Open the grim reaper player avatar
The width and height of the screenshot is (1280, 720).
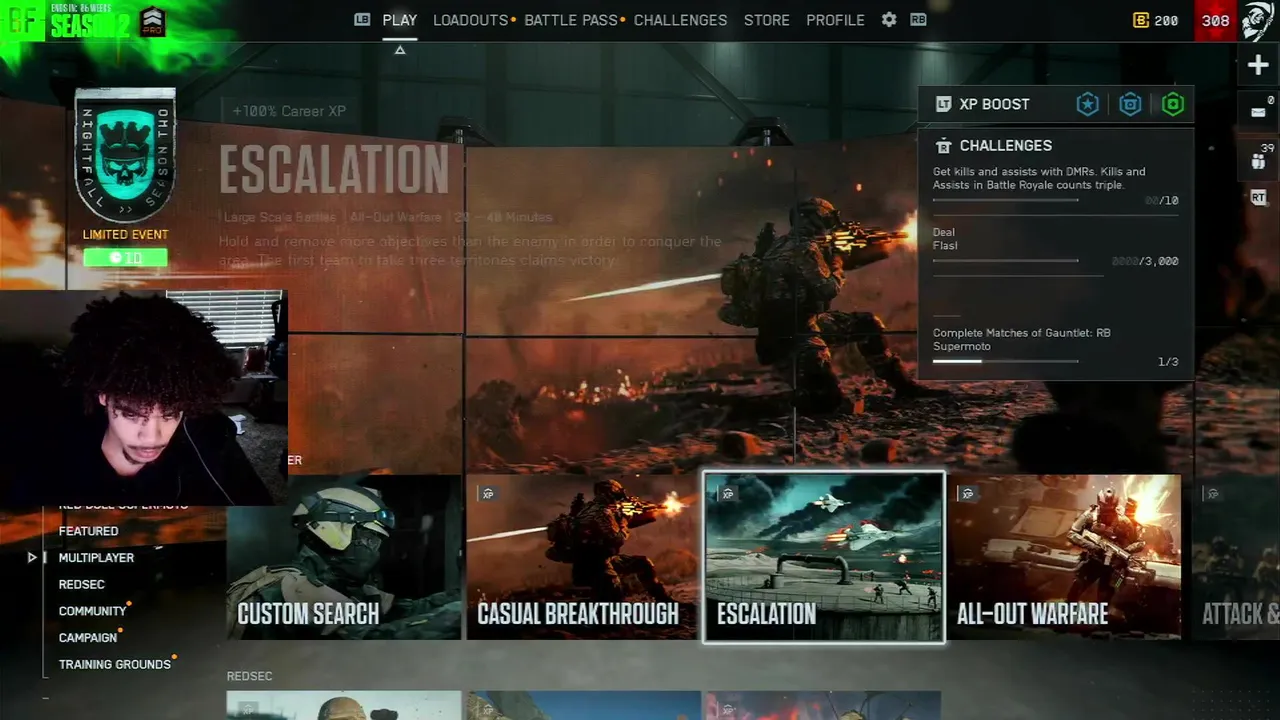point(1258,20)
